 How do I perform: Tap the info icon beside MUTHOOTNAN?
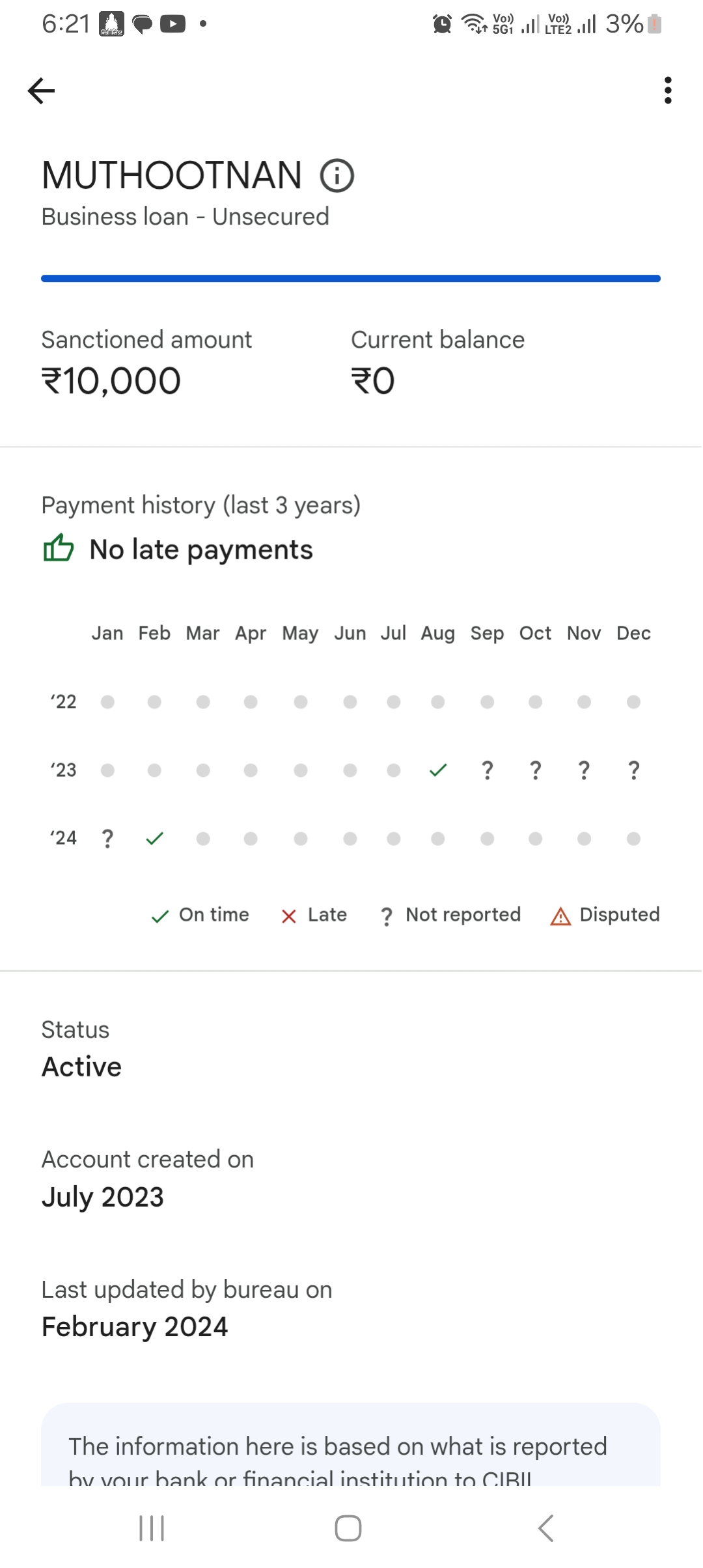[337, 176]
